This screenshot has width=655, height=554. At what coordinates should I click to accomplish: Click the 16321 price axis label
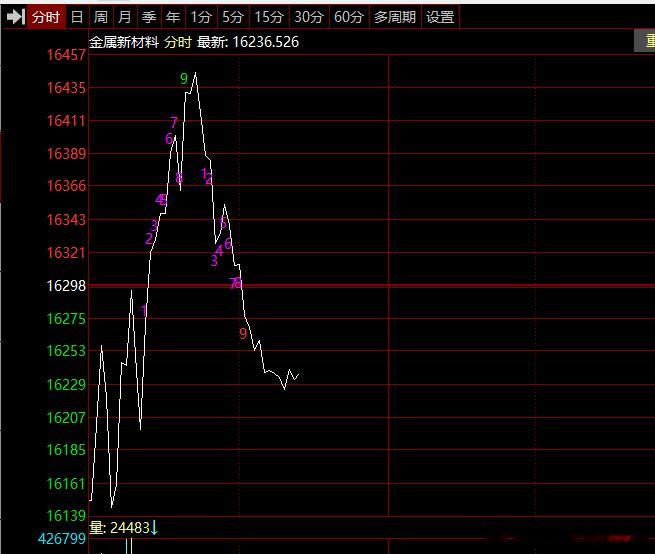point(66,253)
